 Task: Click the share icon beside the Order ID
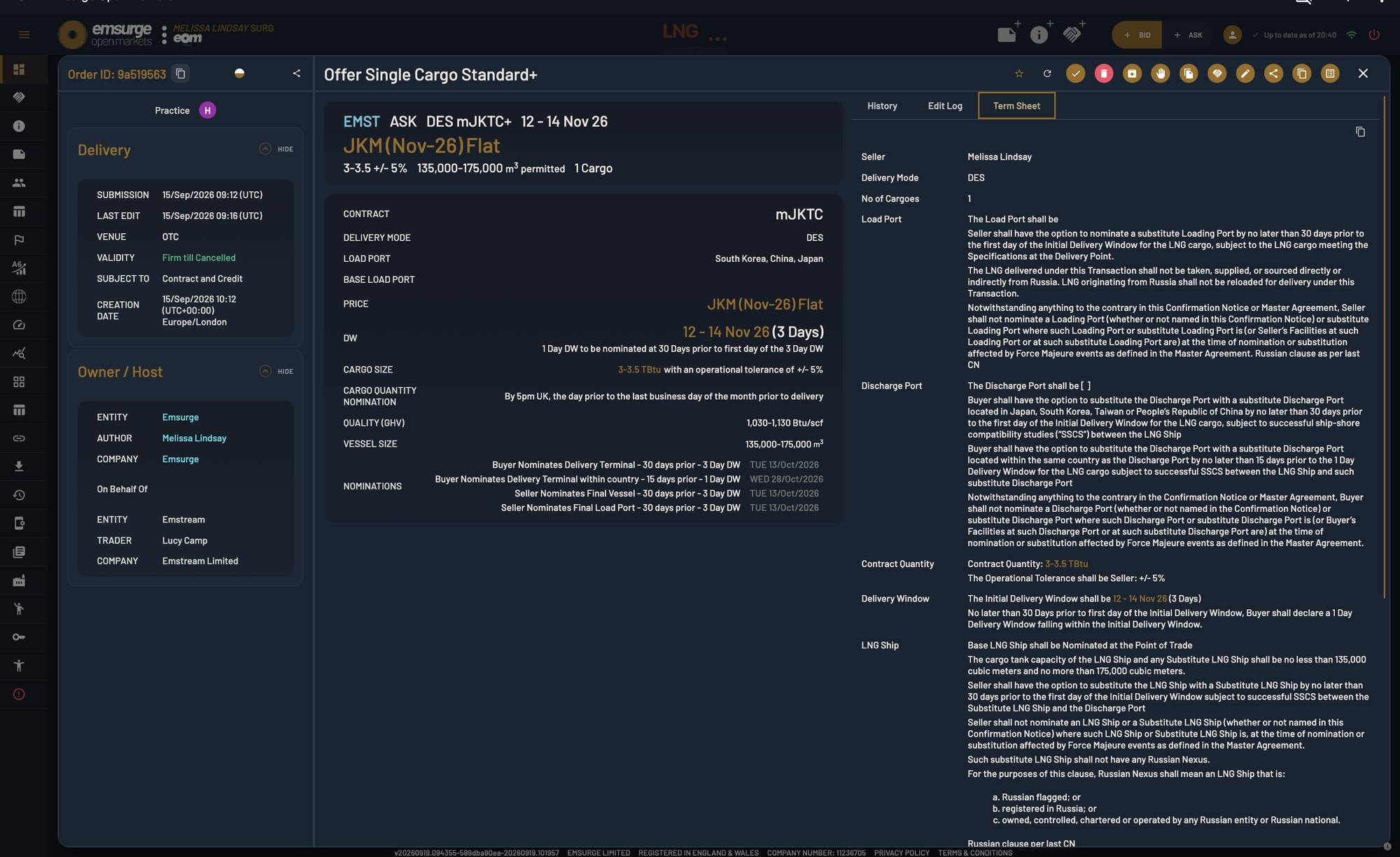click(297, 74)
